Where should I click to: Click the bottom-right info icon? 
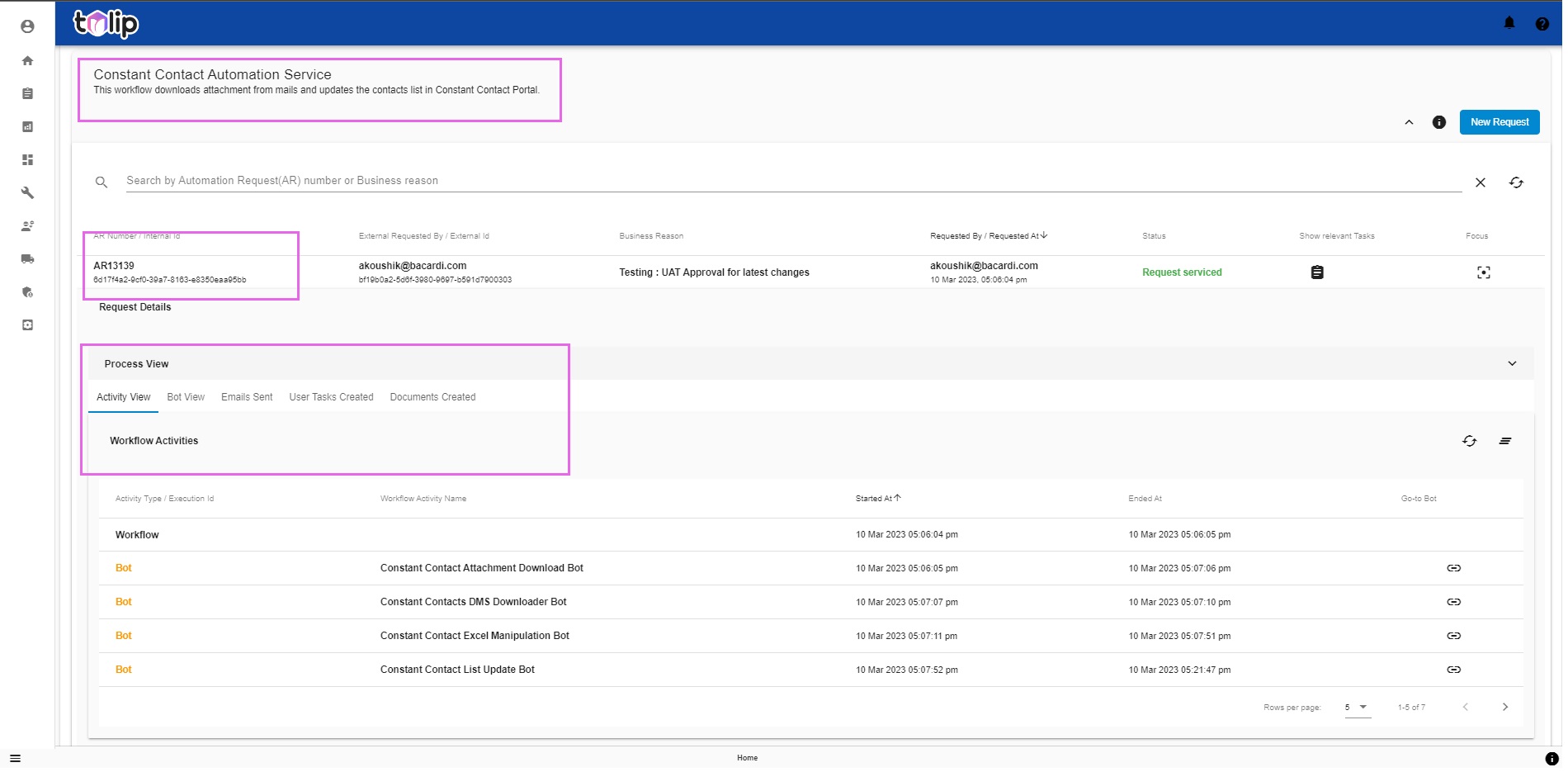click(x=1551, y=759)
